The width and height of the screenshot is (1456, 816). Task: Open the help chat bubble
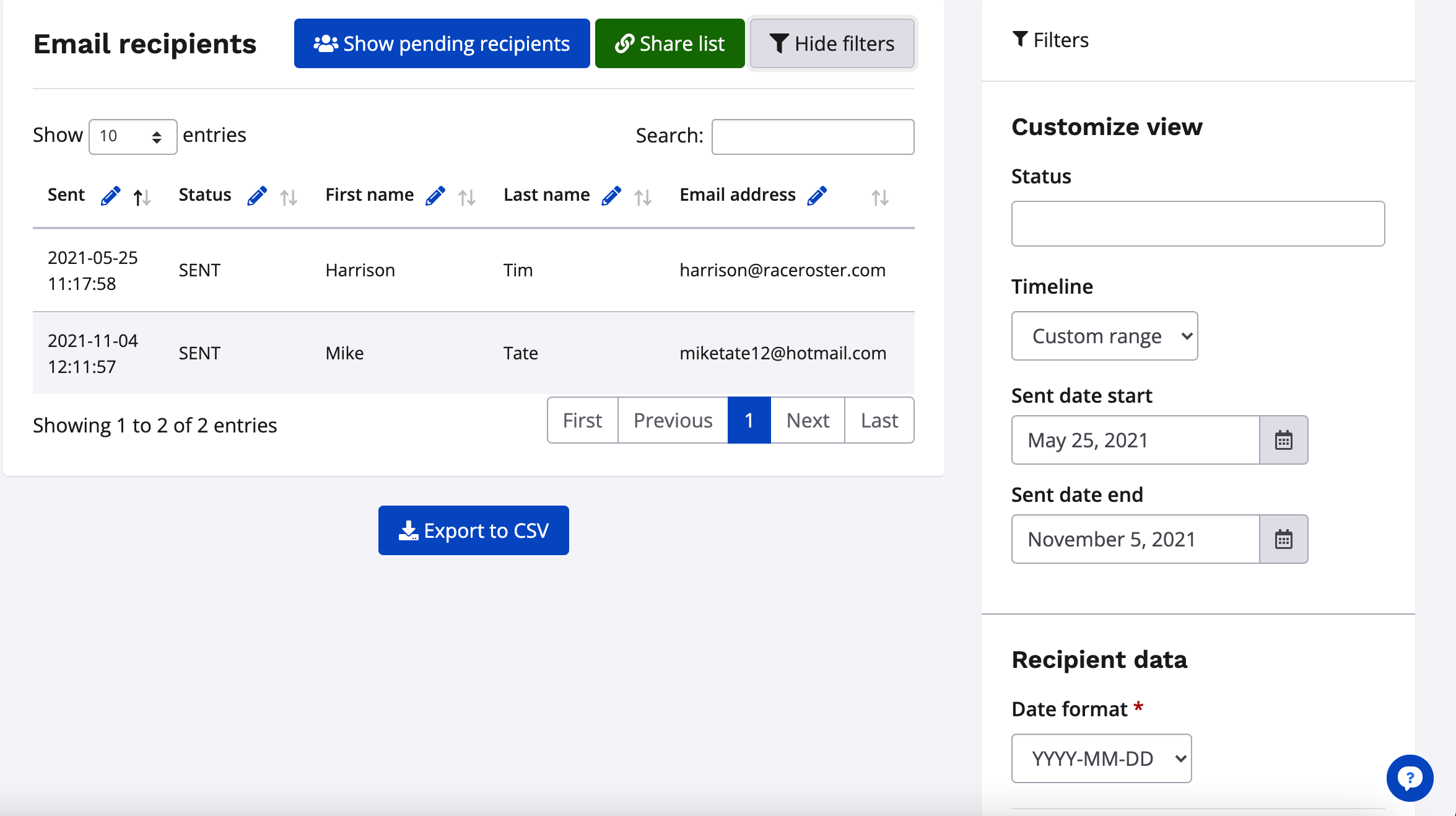point(1410,778)
